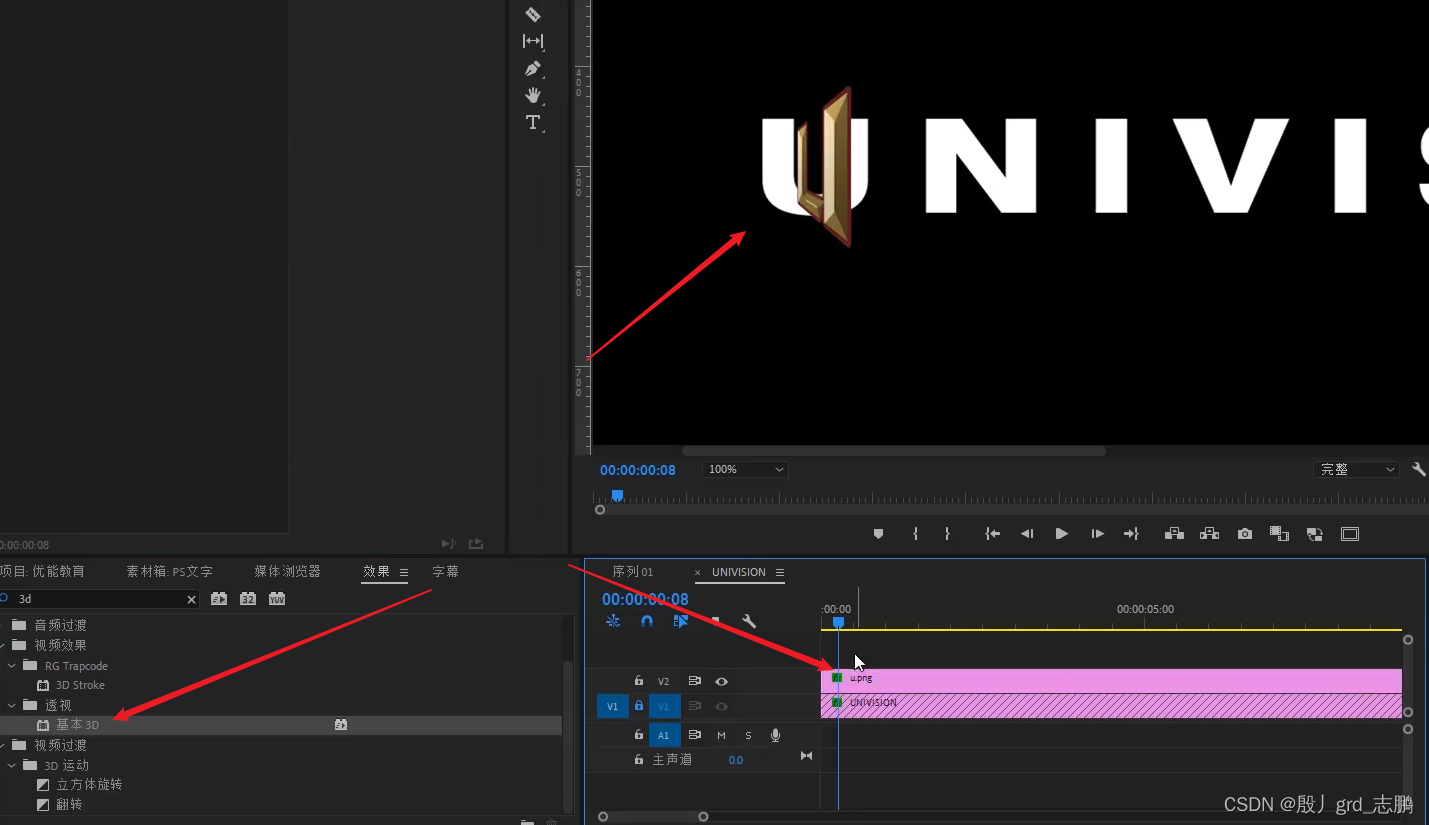Add a marker in the program monitor
This screenshot has height=825, width=1429.
click(x=878, y=534)
